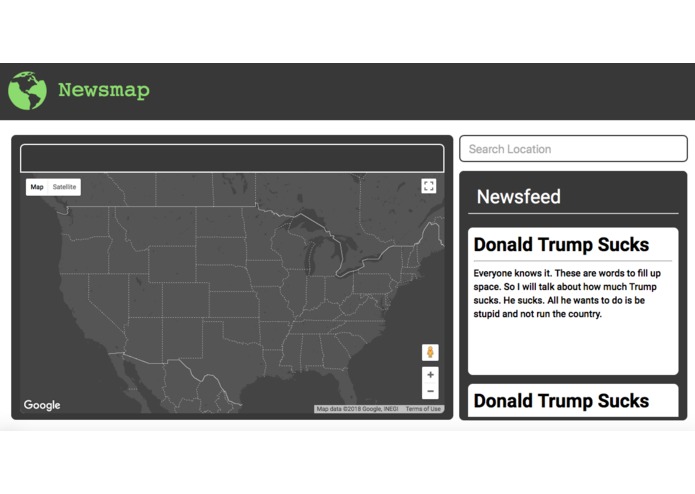This screenshot has height=494, width=695.
Task: Open Terms of Use link
Action: coord(423,409)
